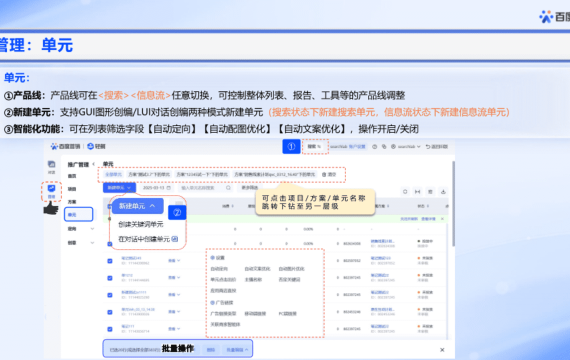
Task: Uncheck the checkbox for row 新建测试a1111
Action: pos(110,295)
